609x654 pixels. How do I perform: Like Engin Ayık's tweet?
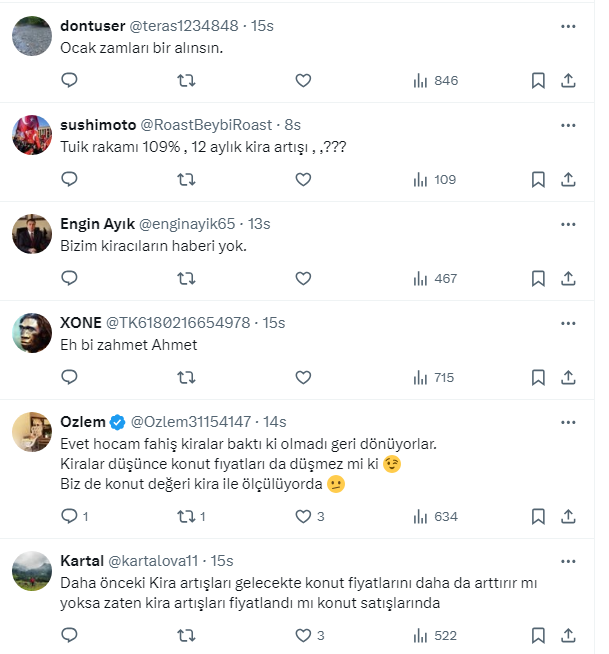(303, 278)
